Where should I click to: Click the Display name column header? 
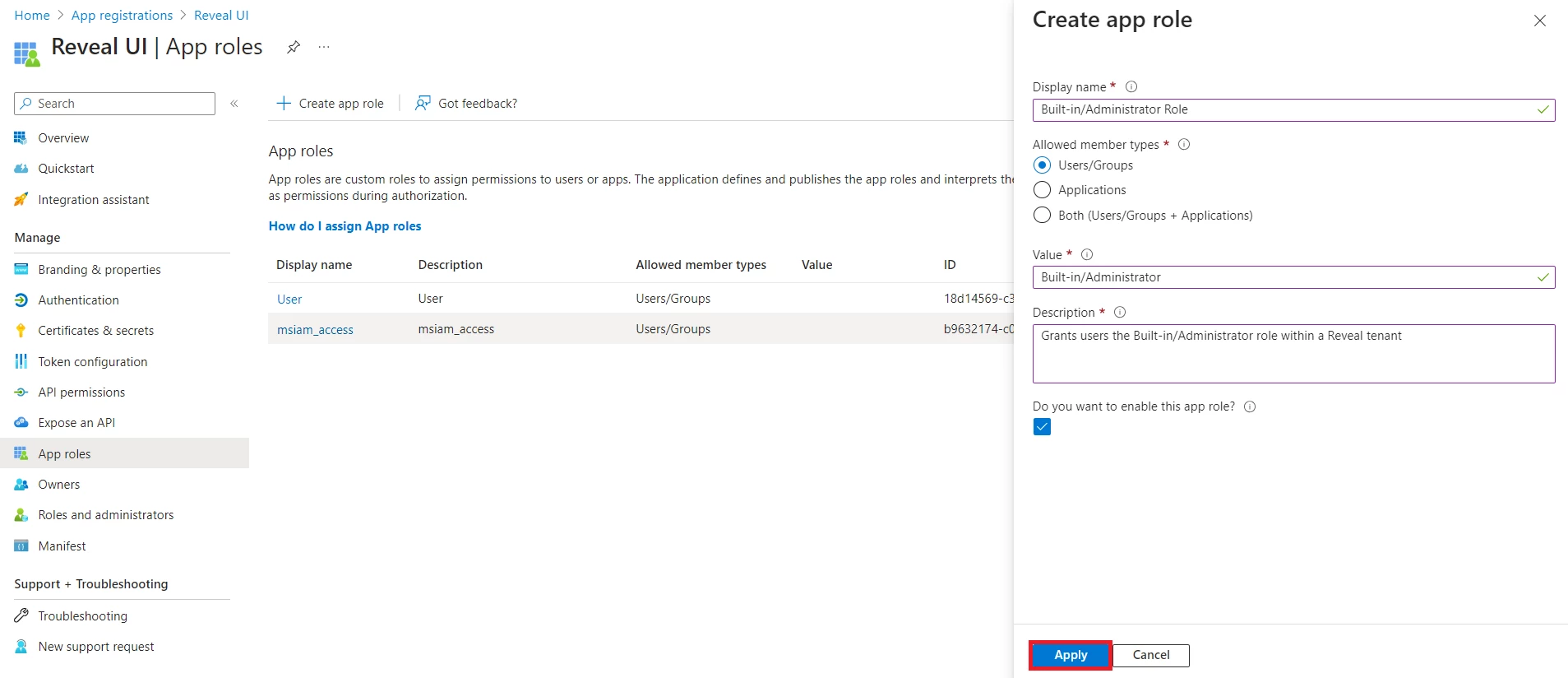(x=314, y=265)
